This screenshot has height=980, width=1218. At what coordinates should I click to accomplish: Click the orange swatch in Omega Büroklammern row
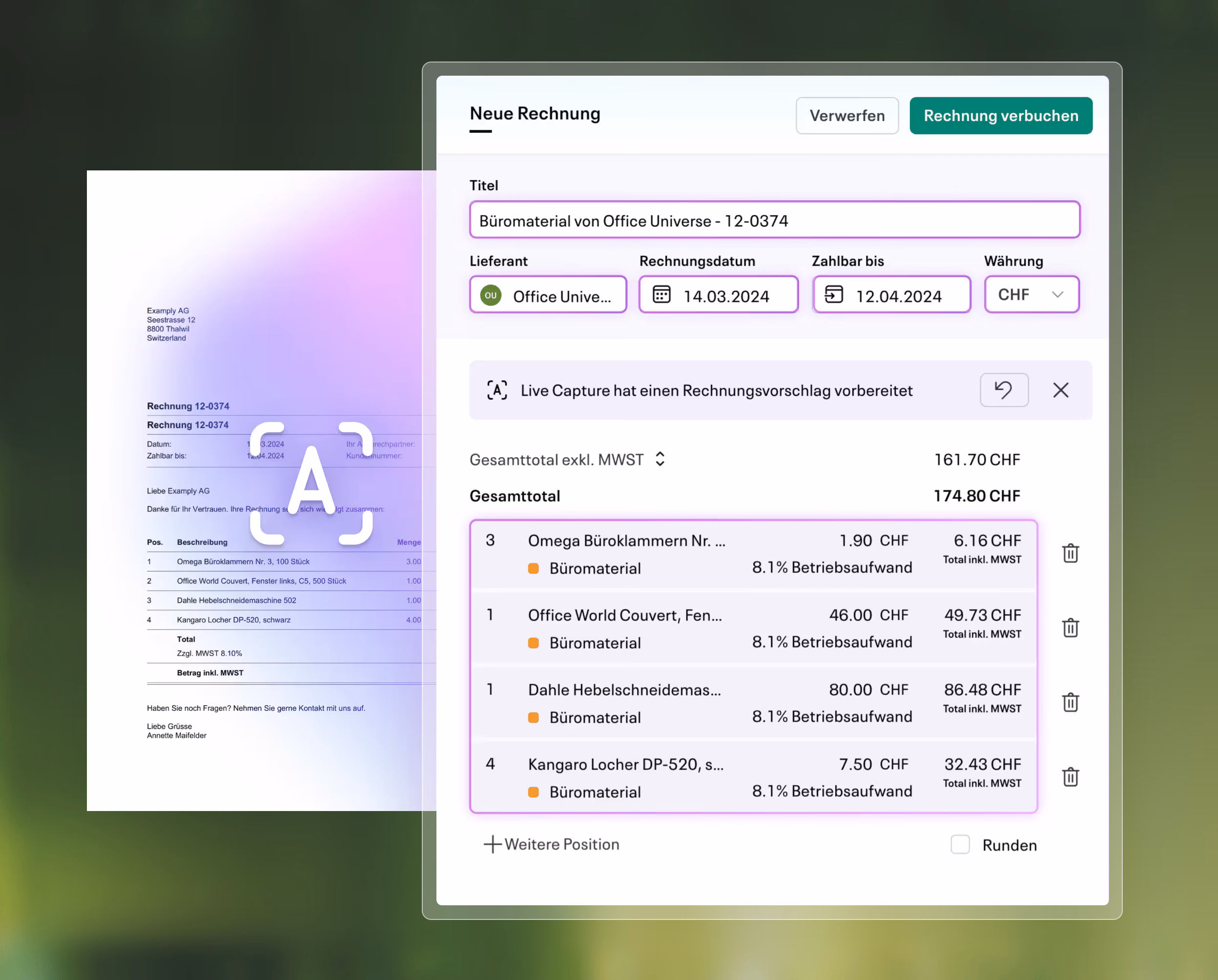click(x=533, y=568)
